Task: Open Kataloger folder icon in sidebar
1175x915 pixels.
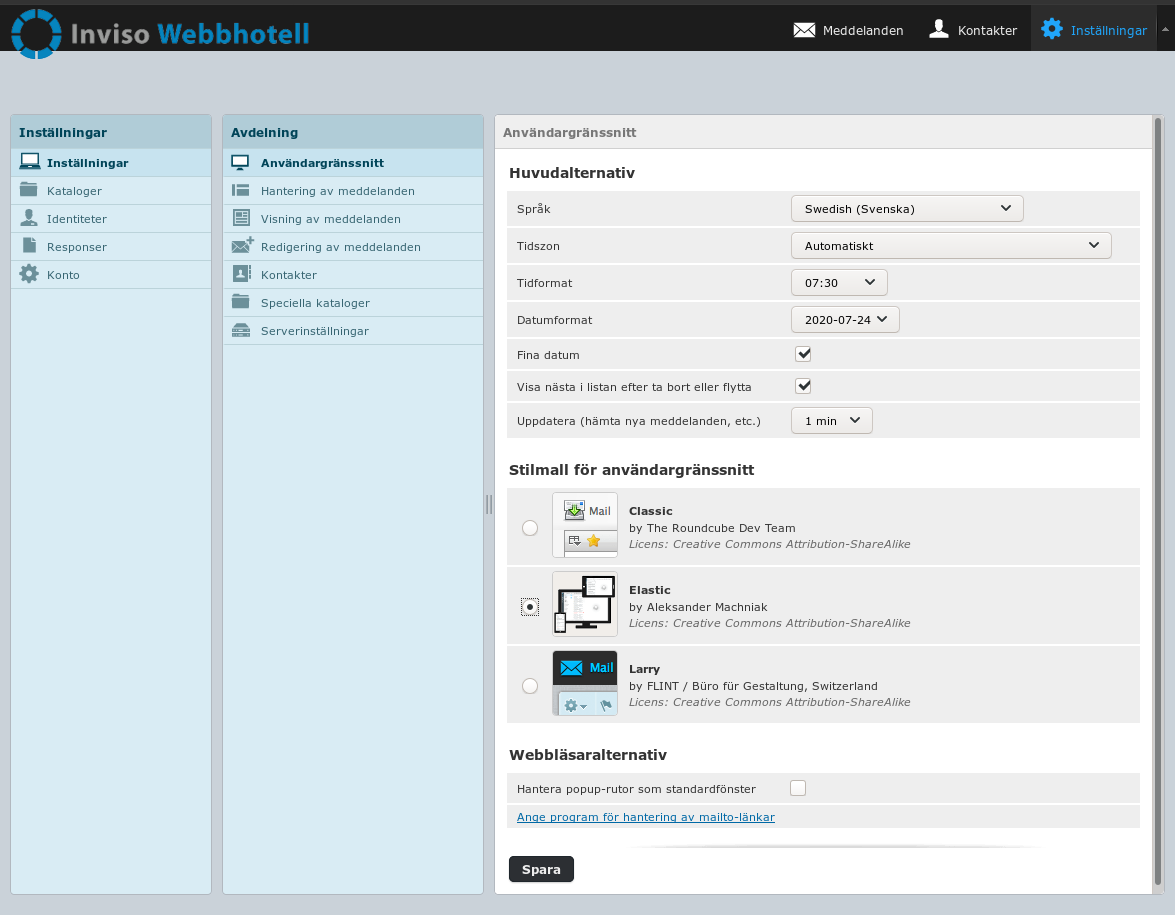Action: point(29,190)
